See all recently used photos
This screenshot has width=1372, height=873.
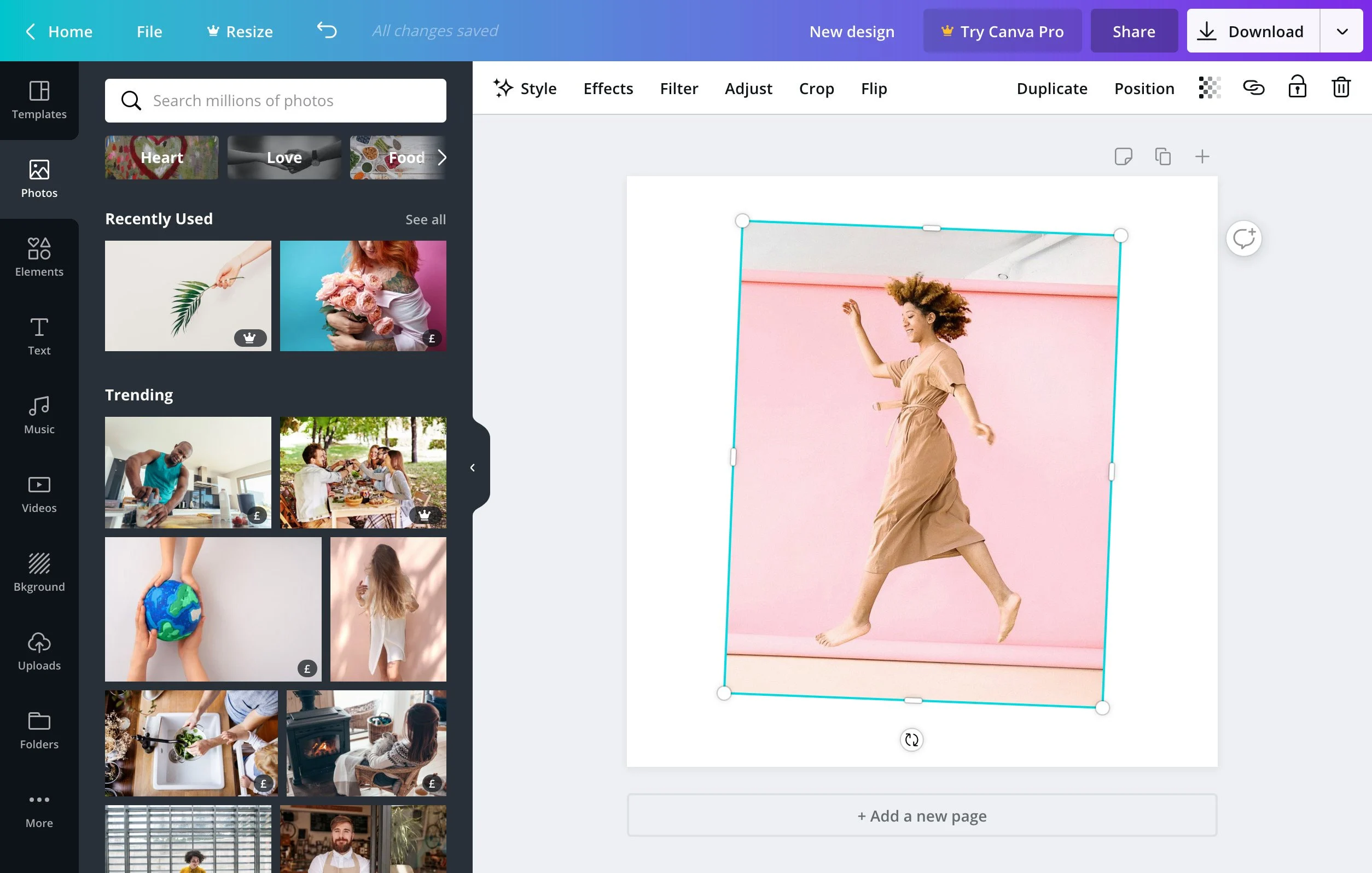[x=425, y=219]
